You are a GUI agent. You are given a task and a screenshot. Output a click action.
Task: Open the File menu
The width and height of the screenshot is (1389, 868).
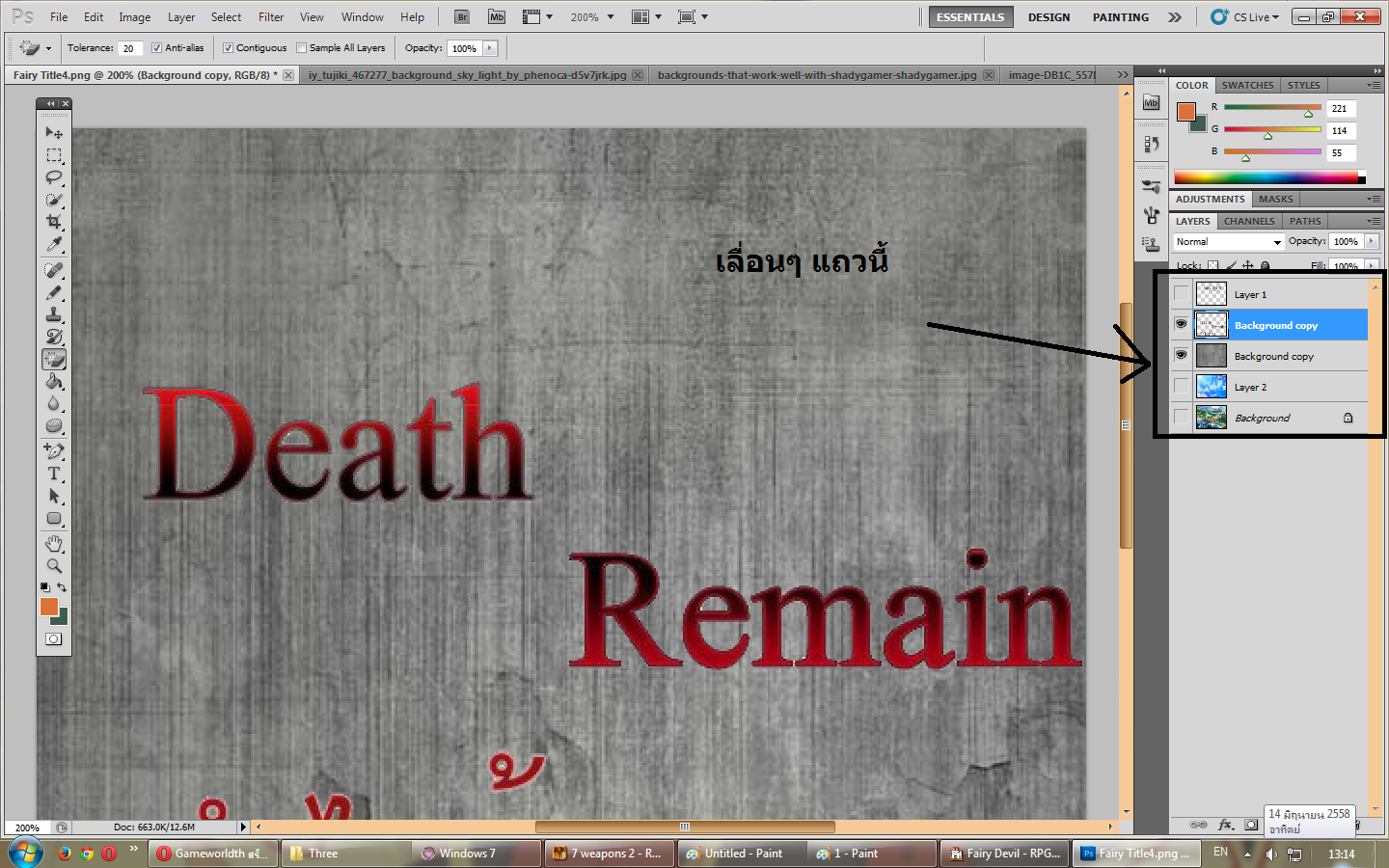click(59, 16)
